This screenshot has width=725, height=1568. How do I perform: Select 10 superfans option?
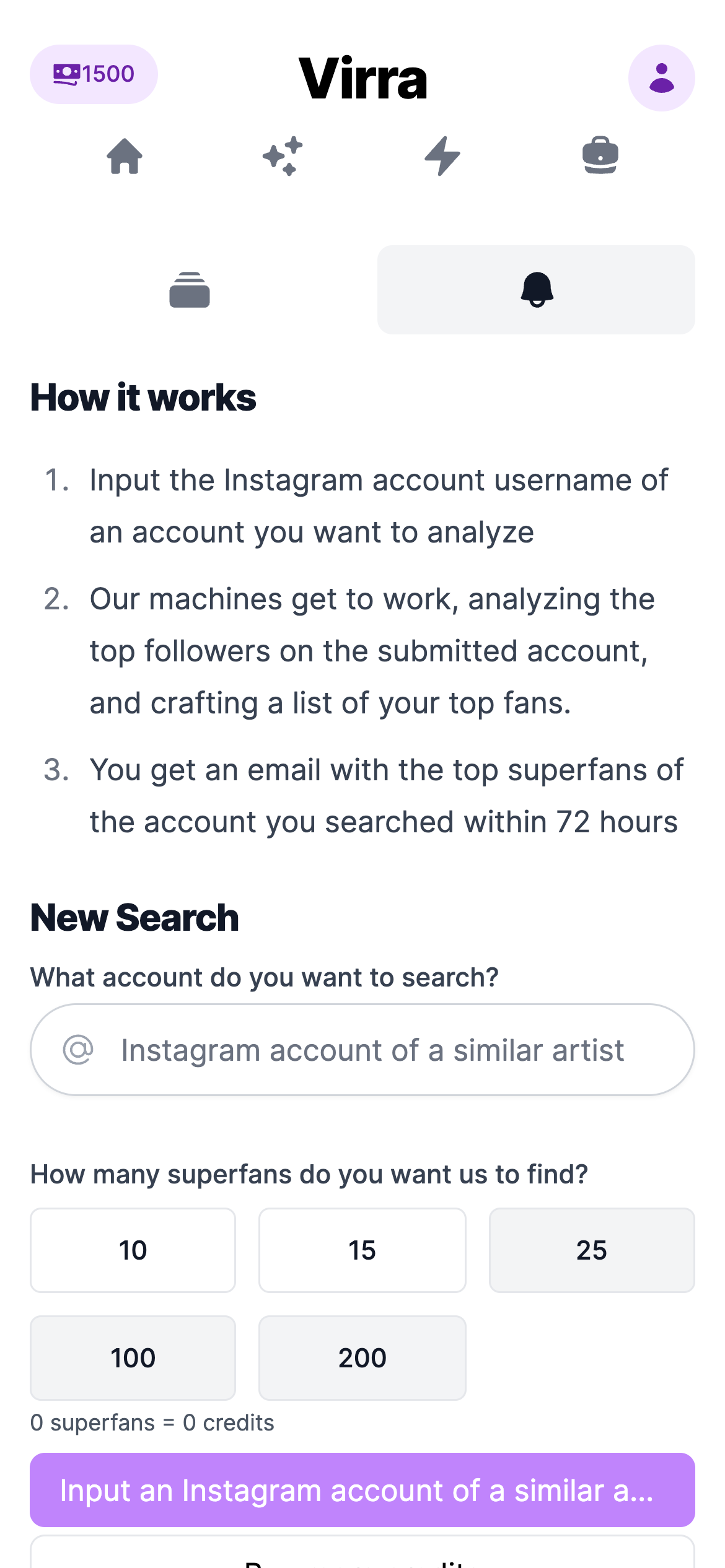[x=133, y=1250]
